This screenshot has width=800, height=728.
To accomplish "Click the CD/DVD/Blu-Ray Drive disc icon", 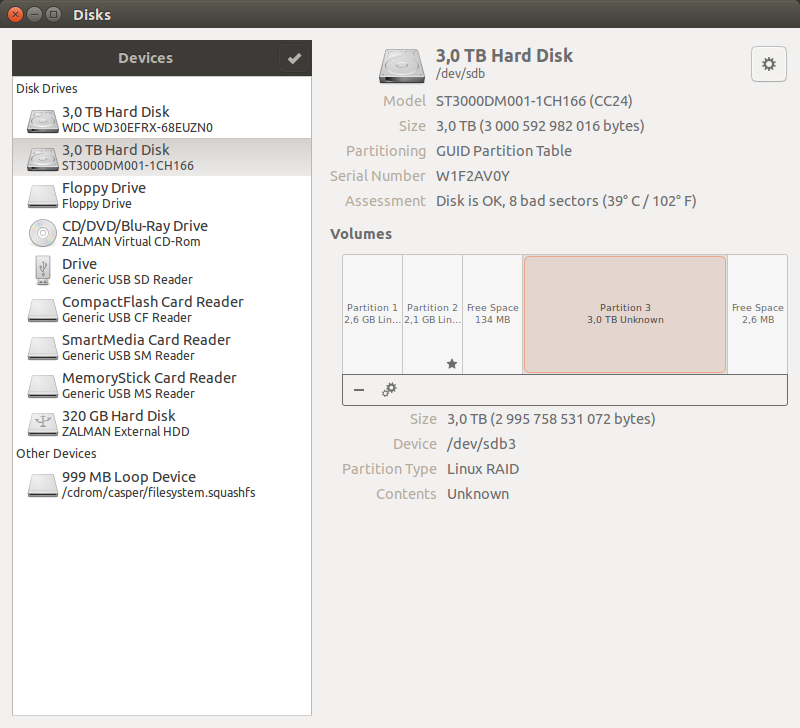I will coord(43,234).
